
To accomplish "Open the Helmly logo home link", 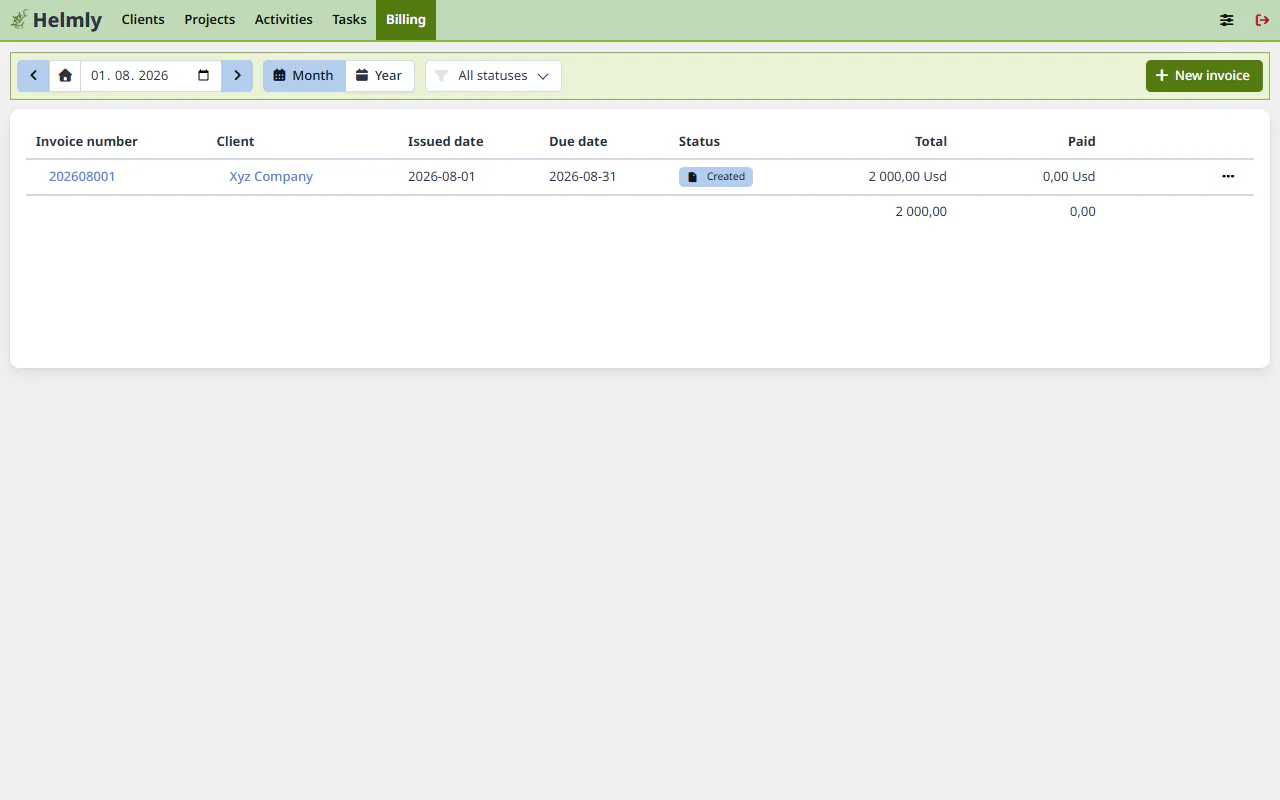I will (x=56, y=19).
